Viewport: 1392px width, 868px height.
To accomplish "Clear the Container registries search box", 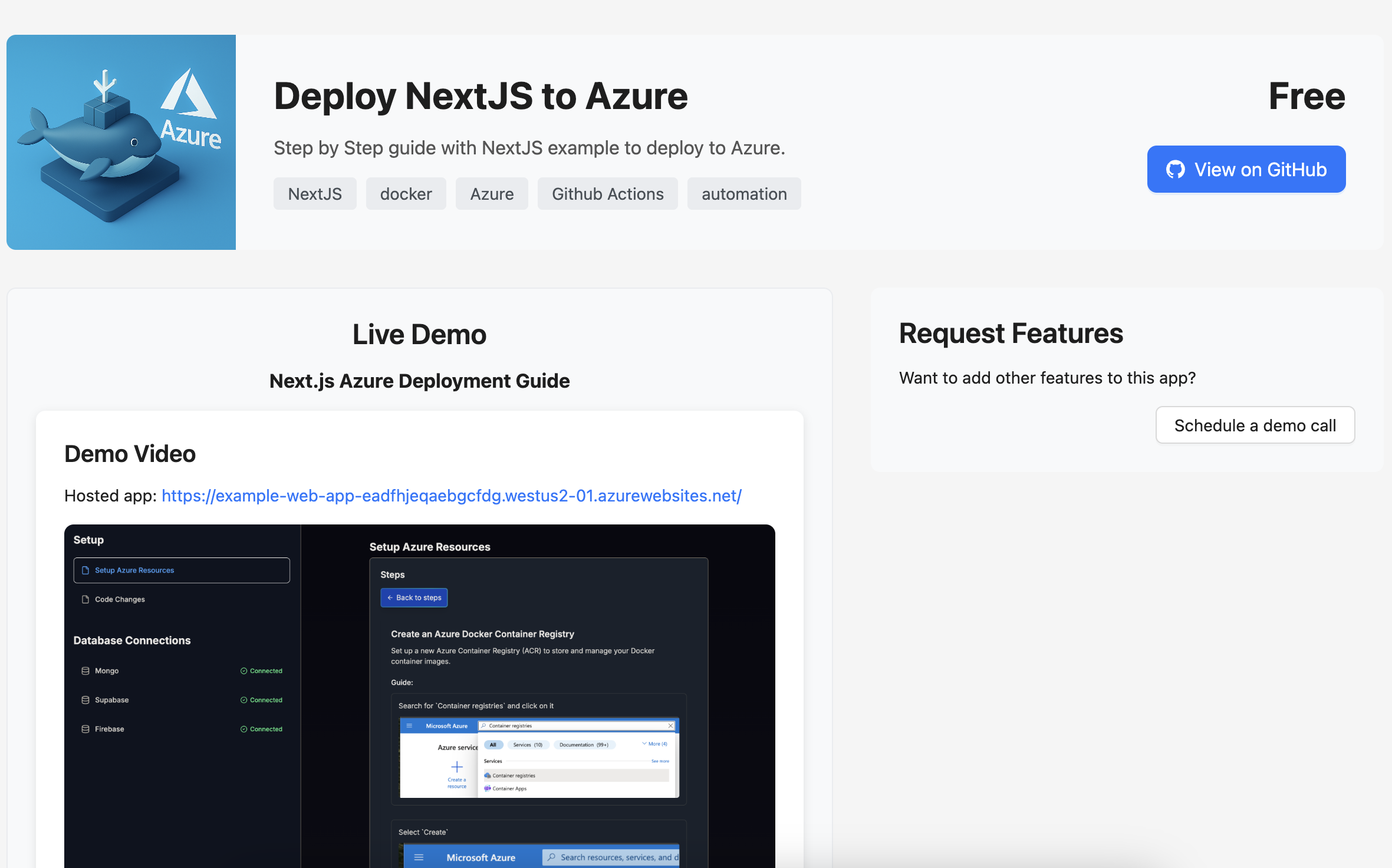I will click(x=670, y=725).
